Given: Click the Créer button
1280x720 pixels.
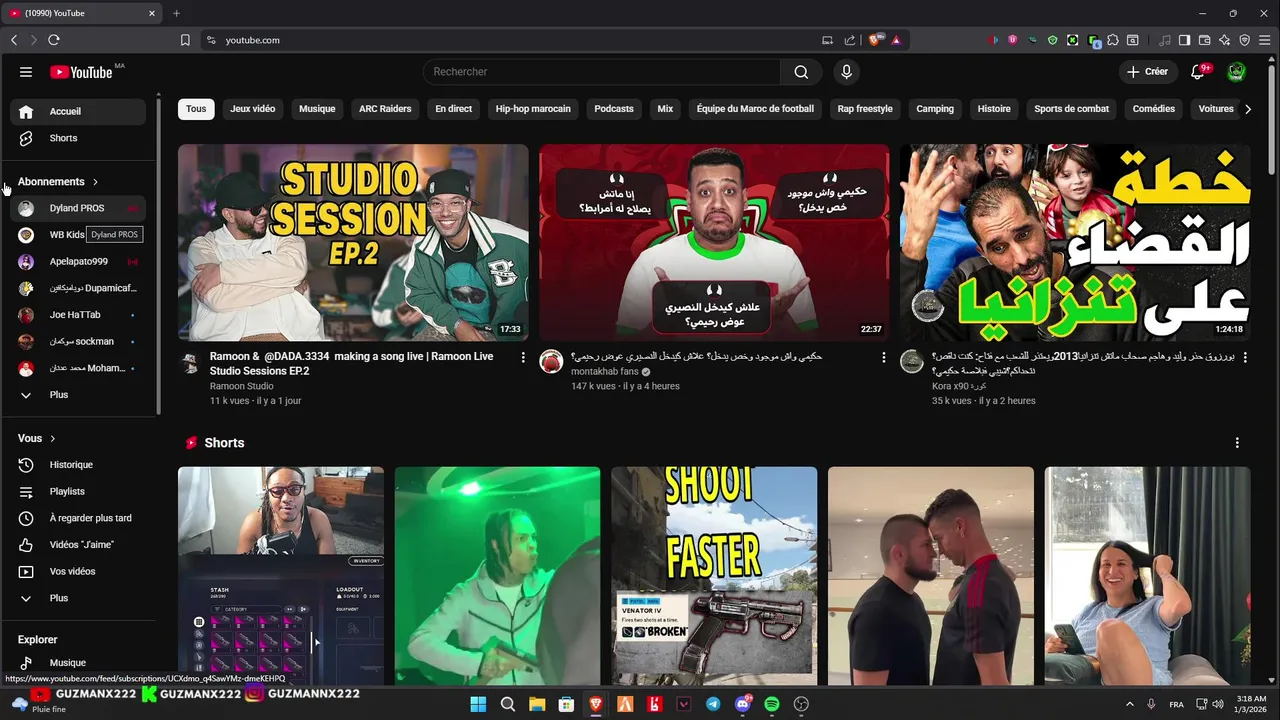Looking at the screenshot, I should (1147, 72).
